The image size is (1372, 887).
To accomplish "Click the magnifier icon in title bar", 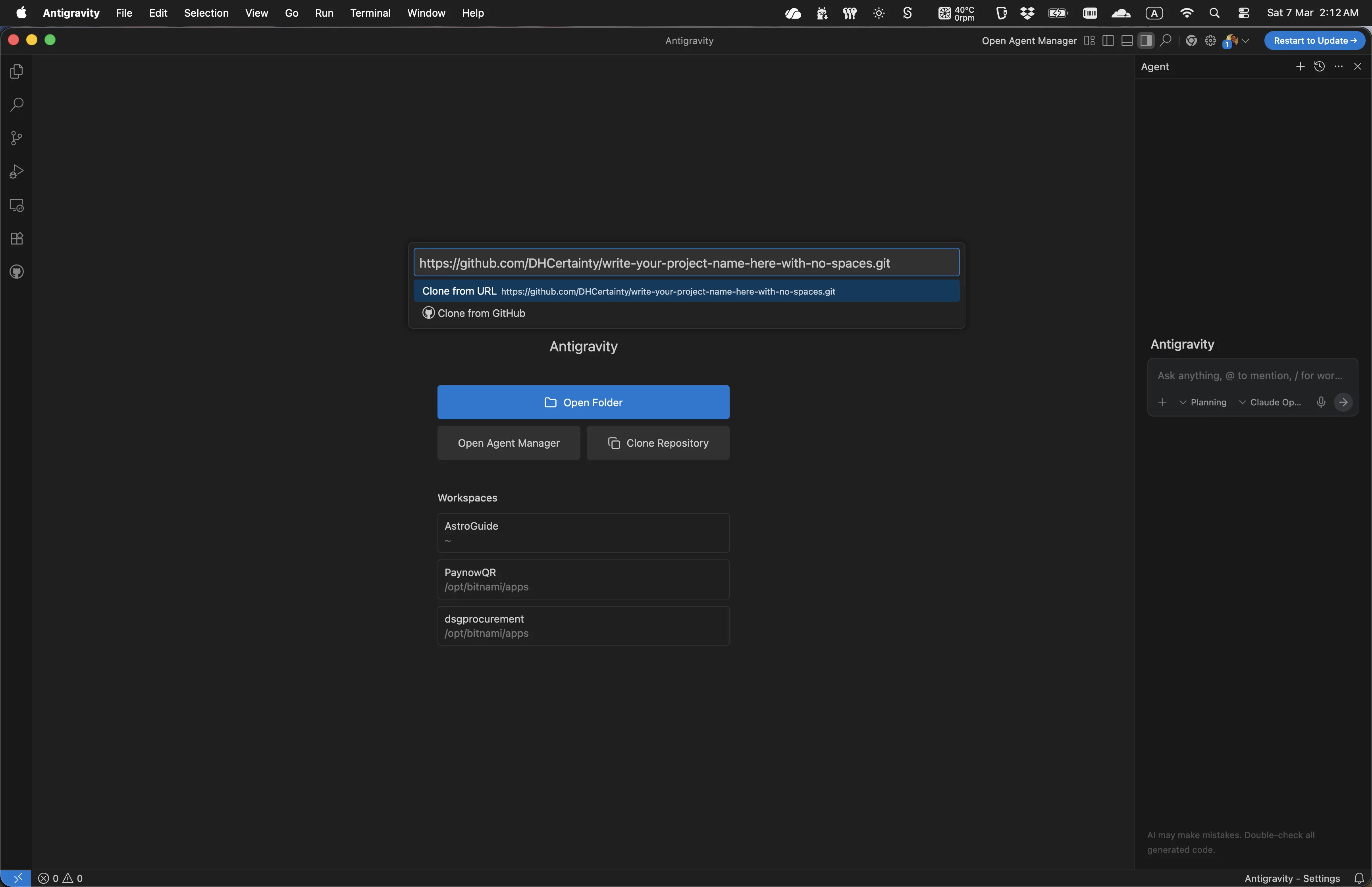I will pyautogui.click(x=1165, y=40).
